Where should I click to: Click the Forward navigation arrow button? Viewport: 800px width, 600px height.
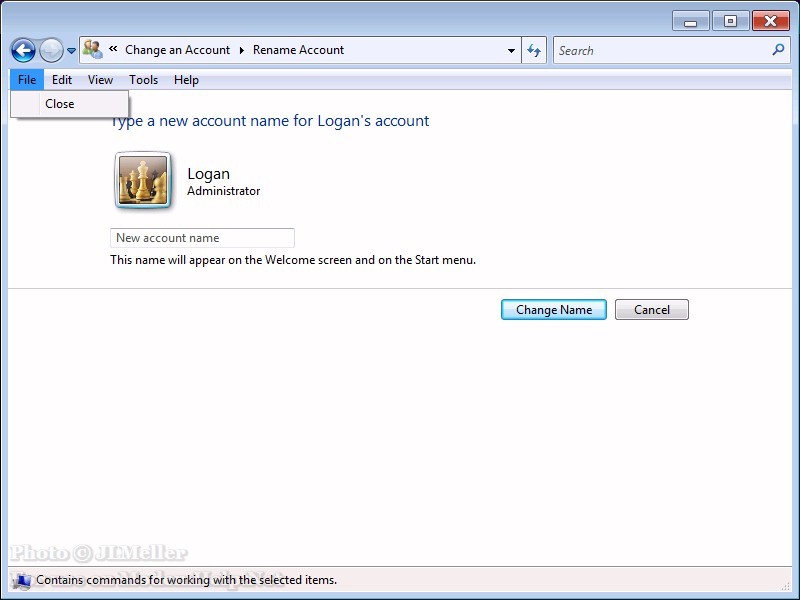pyautogui.click(x=52, y=51)
